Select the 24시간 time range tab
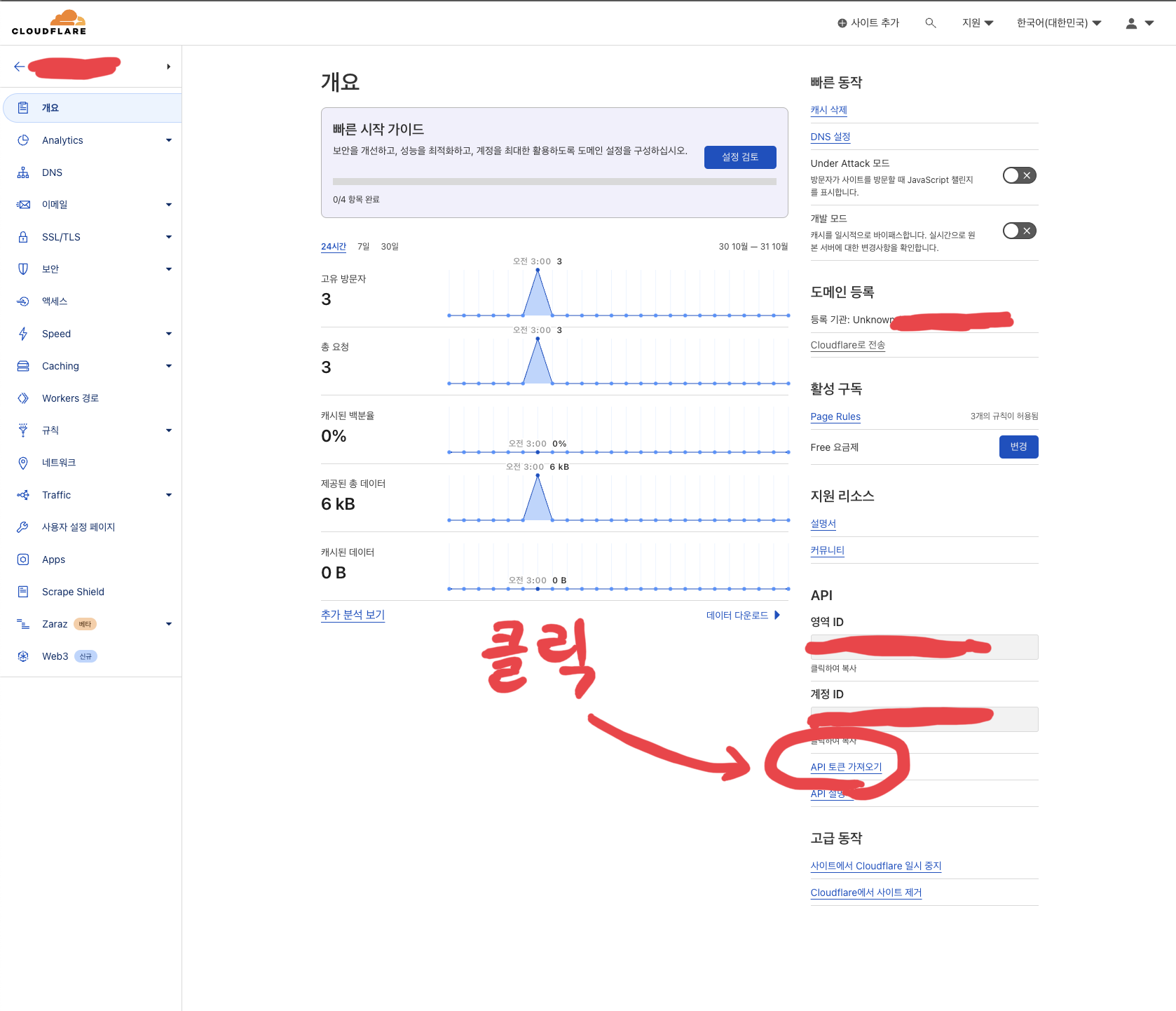Image resolution: width=1176 pixels, height=1011 pixels. click(x=334, y=247)
